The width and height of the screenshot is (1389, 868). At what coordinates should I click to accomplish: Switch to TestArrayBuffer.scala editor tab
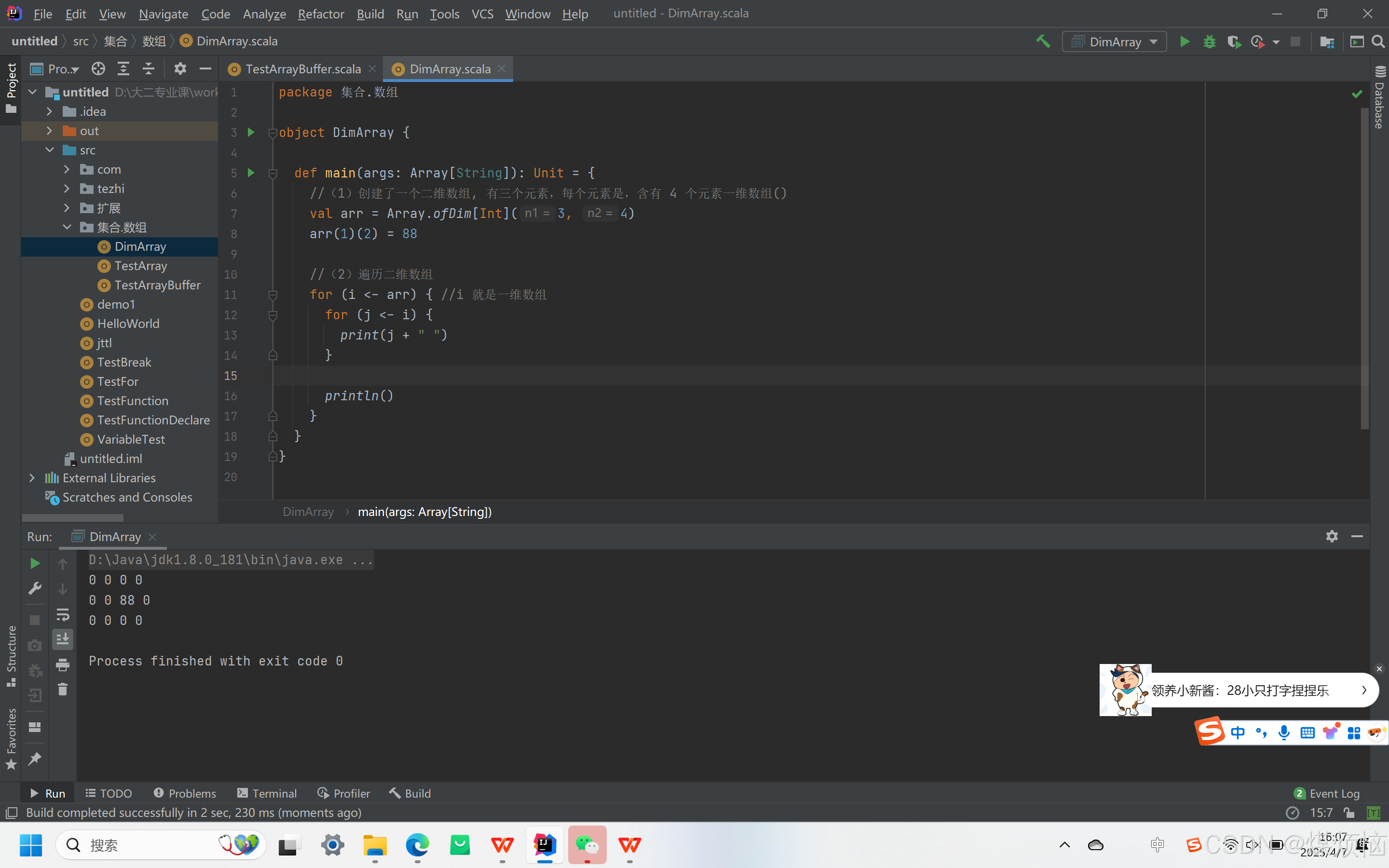click(x=302, y=69)
